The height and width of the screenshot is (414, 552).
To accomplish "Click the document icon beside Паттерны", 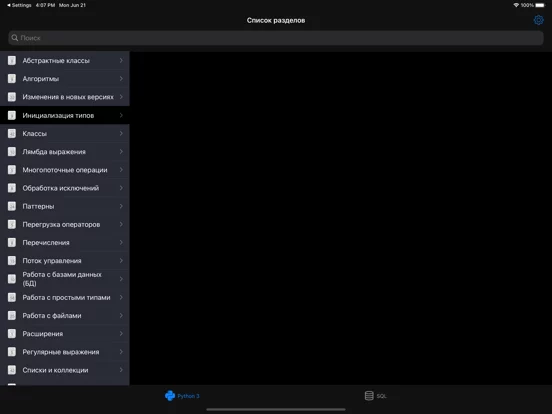I will 12,206.
